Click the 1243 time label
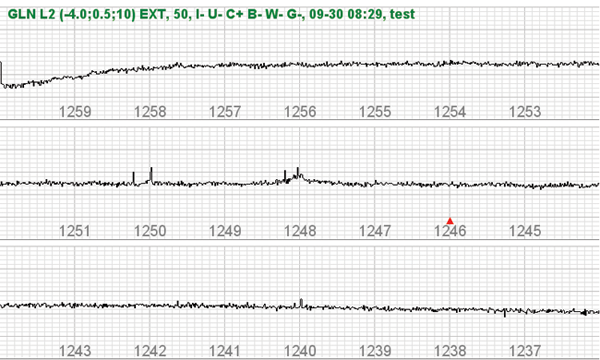Image resolution: width=600 pixels, height=360 pixels. pos(75,351)
